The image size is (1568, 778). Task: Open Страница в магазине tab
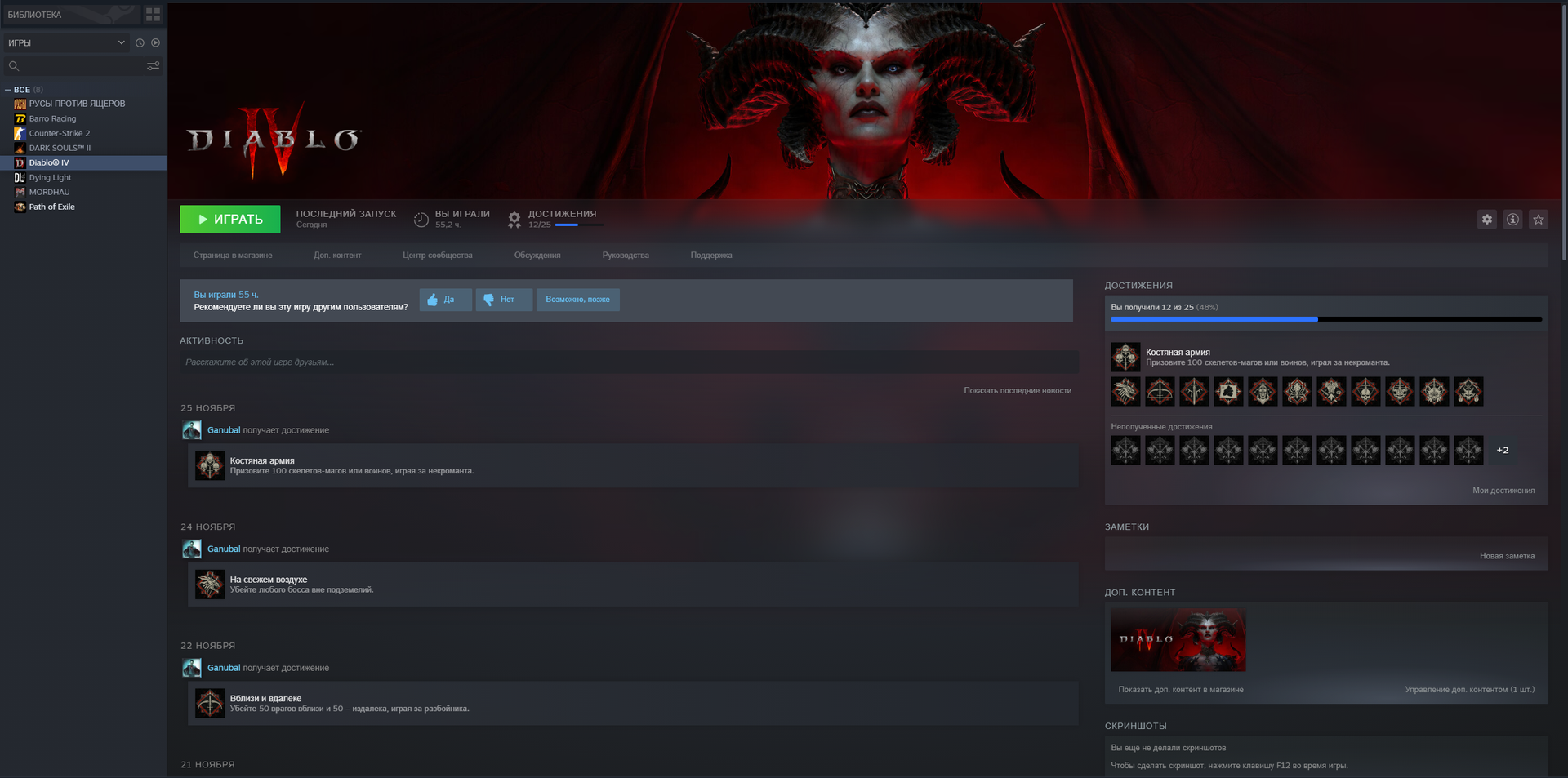coord(233,256)
